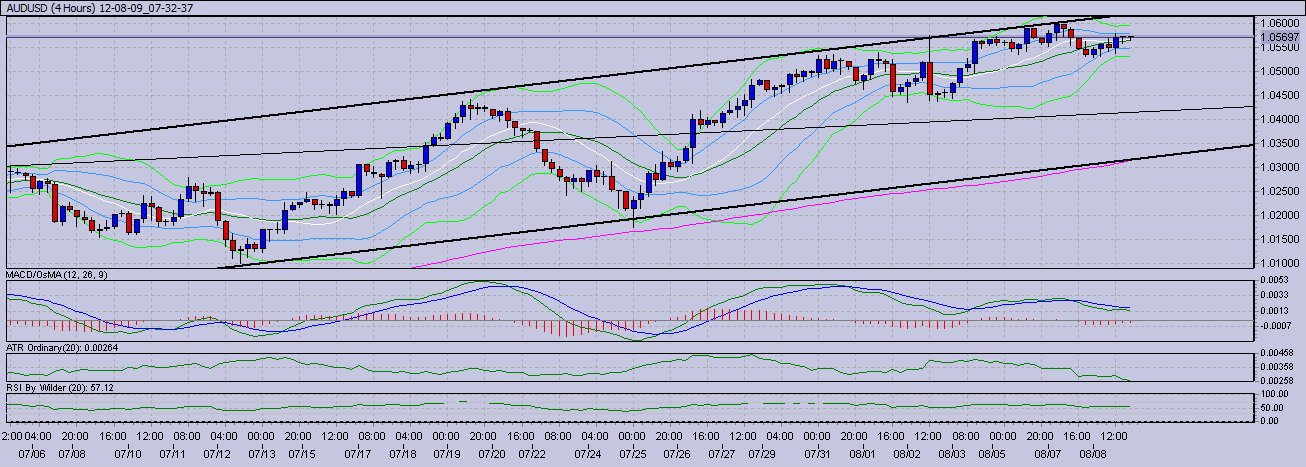Click the 1.0250 price axis label
The width and height of the screenshot is (1306, 467).
click(1278, 191)
